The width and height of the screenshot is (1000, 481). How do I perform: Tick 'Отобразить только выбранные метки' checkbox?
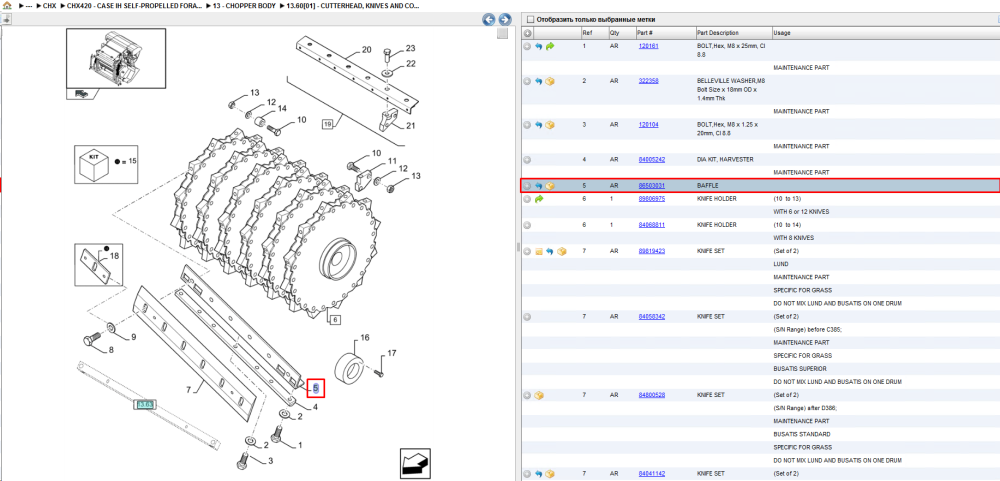530,20
